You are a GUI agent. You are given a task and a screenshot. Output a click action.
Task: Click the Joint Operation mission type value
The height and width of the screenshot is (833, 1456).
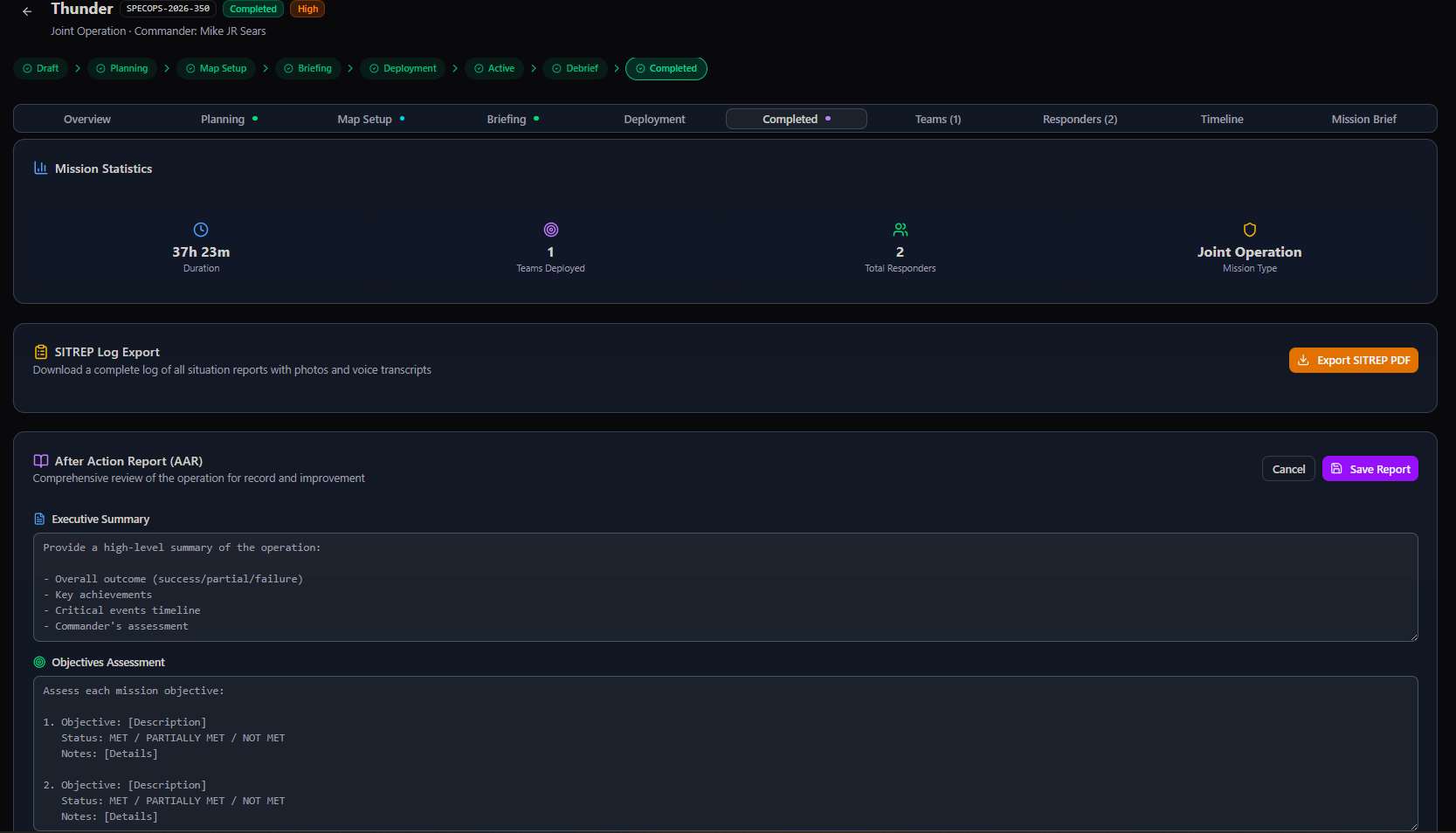click(x=1249, y=251)
